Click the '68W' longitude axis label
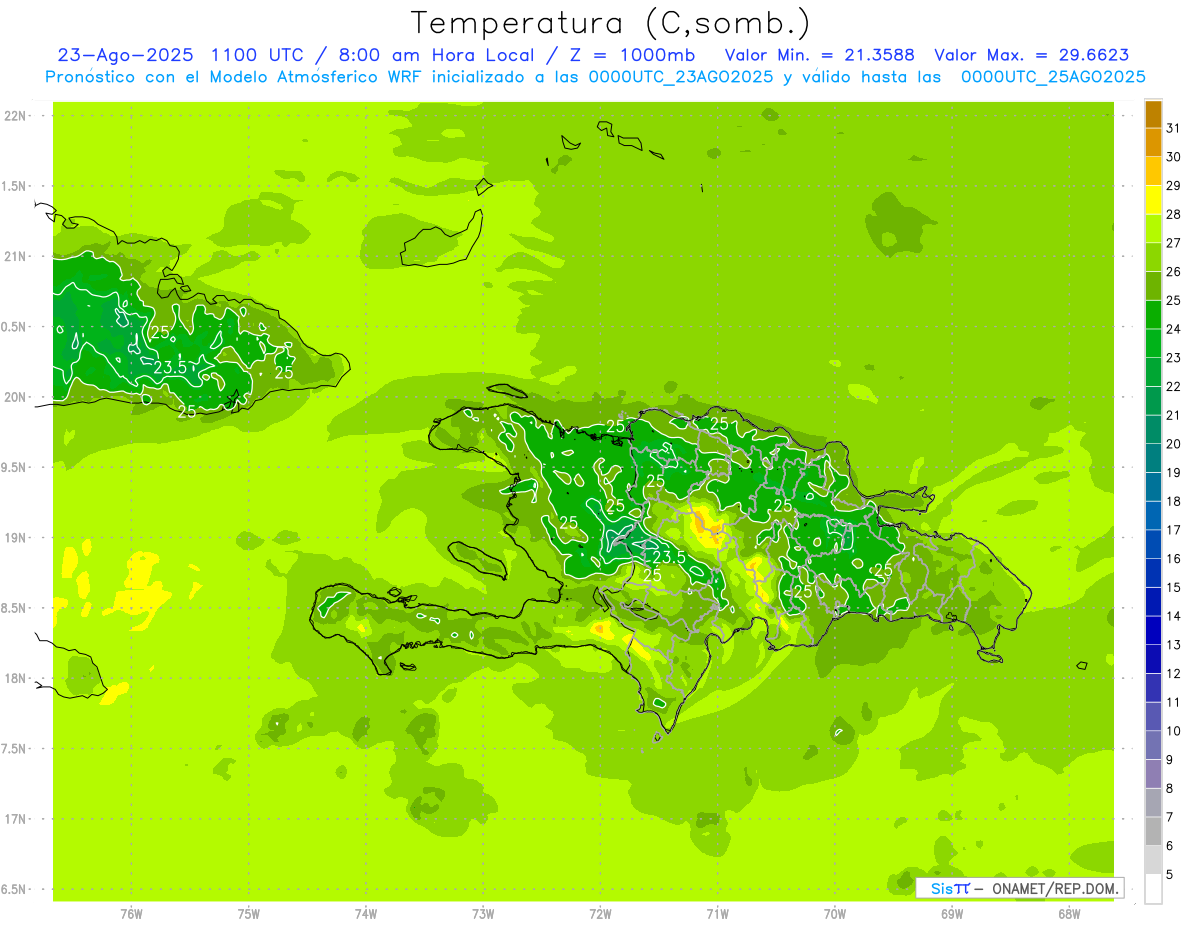Viewport: 1200px width, 927px height. [x=1069, y=914]
